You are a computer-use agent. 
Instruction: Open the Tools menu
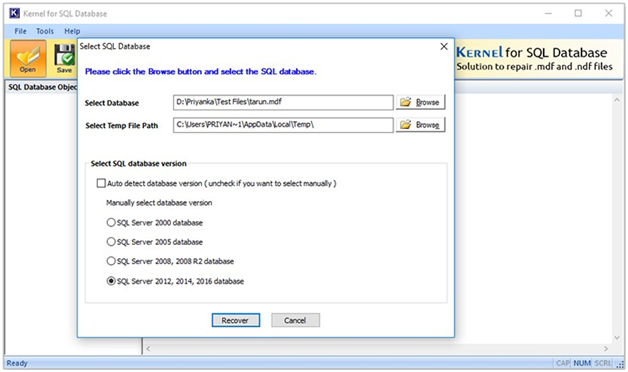pyautogui.click(x=45, y=31)
